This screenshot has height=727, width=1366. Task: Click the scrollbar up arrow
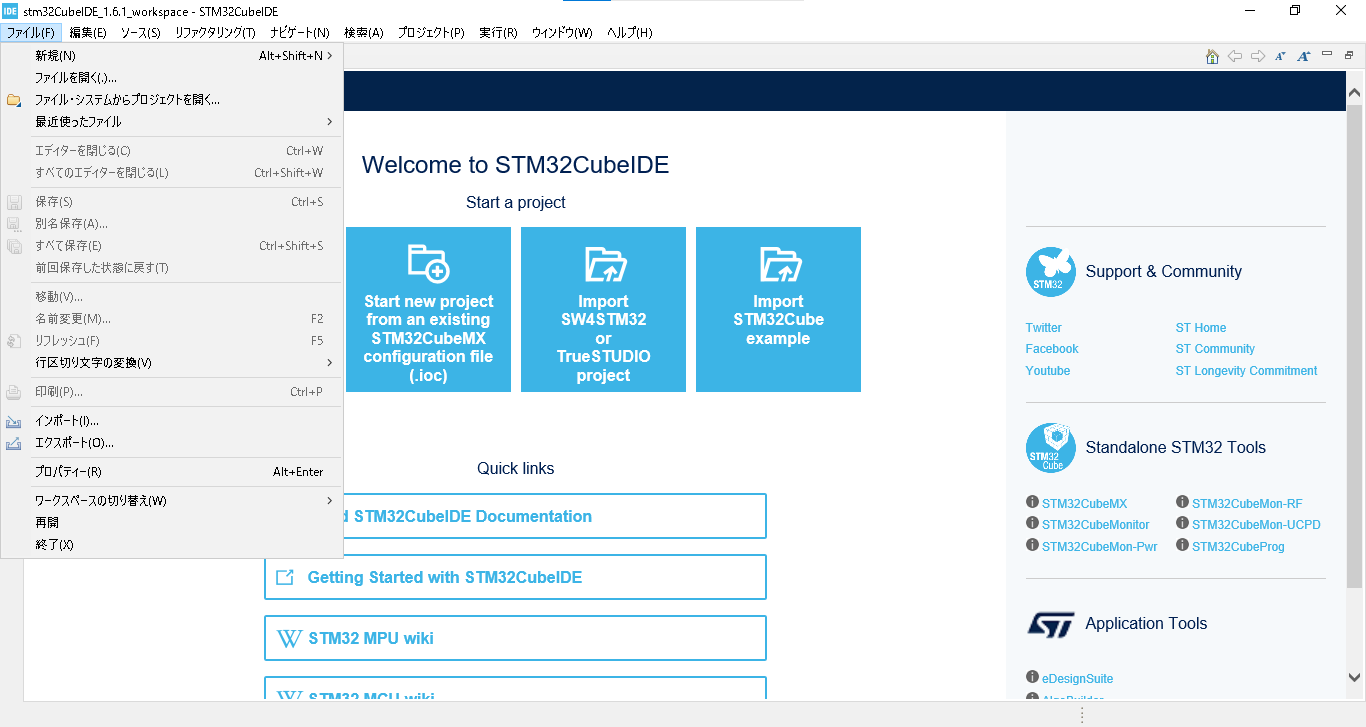click(1355, 93)
